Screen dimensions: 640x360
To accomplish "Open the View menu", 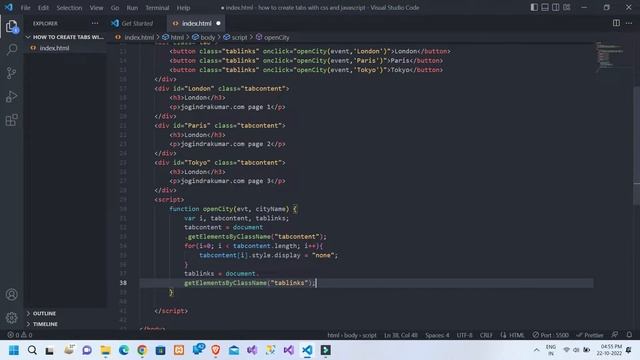I will 96,8.
